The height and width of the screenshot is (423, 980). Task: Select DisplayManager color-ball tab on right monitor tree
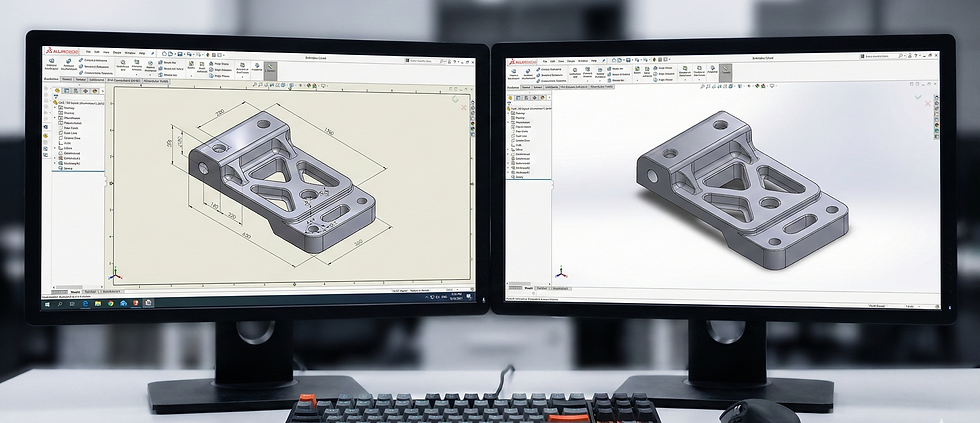pyautogui.click(x=542, y=97)
